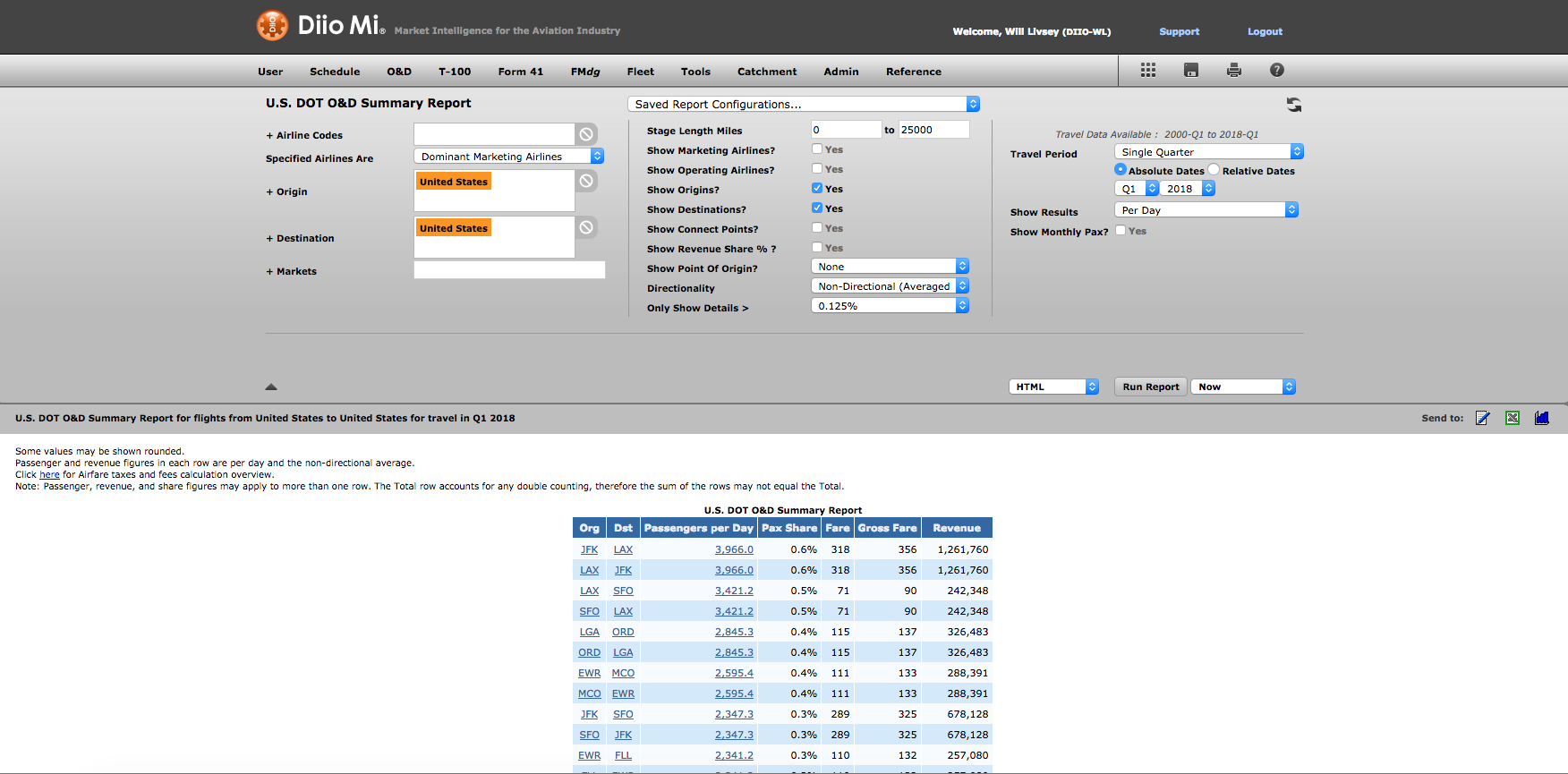
Task: Select Relative Dates radio button
Action: click(1214, 170)
